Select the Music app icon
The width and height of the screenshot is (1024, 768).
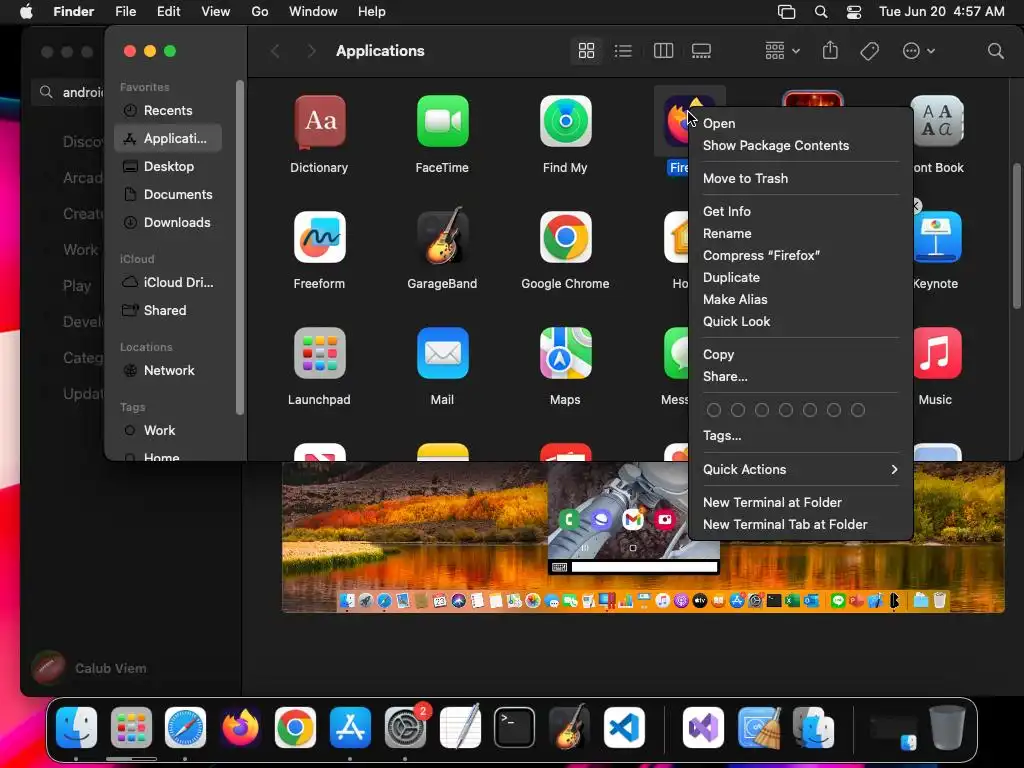pos(937,353)
